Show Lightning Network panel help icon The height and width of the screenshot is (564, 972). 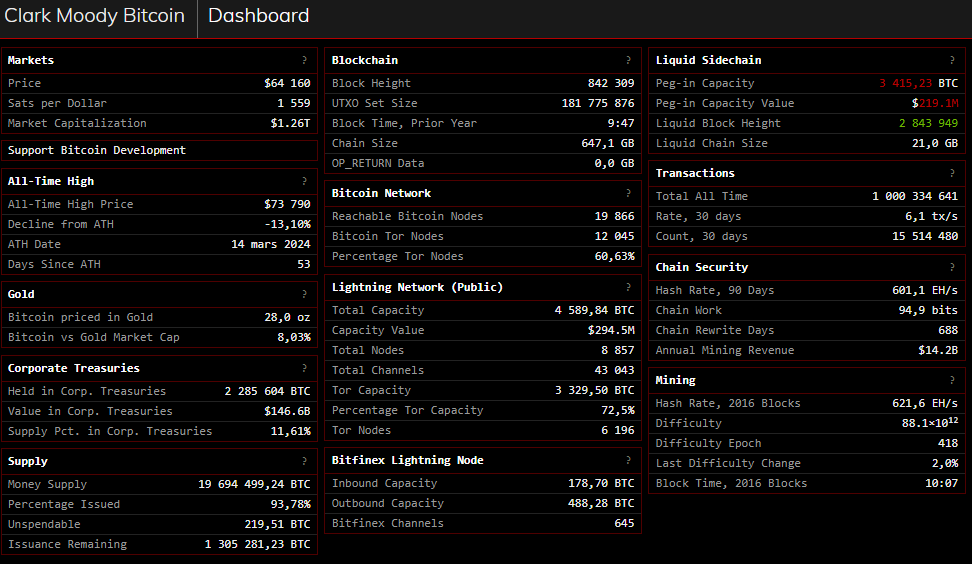click(628, 288)
